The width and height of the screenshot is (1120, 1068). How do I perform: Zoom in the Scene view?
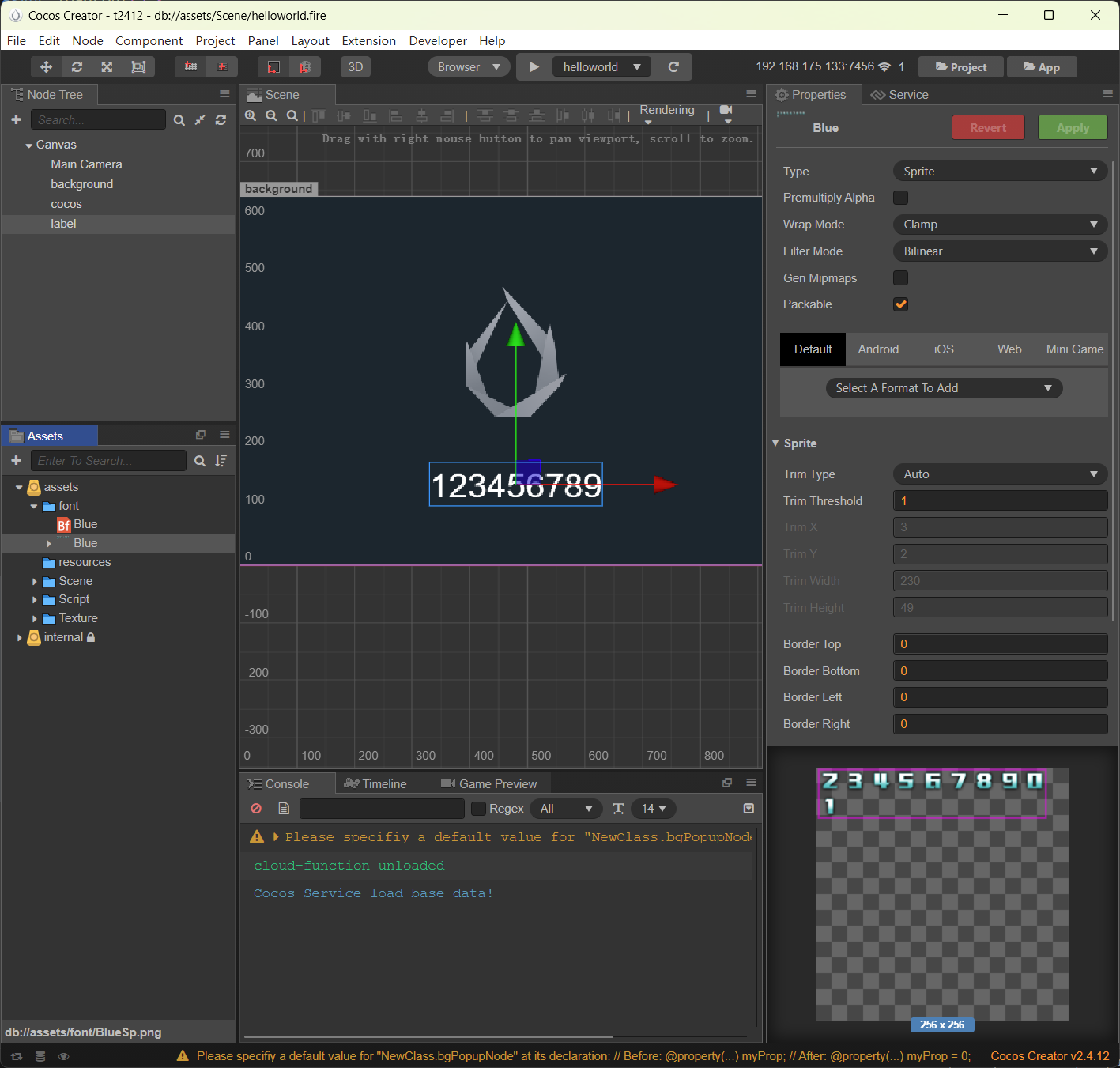click(x=251, y=116)
